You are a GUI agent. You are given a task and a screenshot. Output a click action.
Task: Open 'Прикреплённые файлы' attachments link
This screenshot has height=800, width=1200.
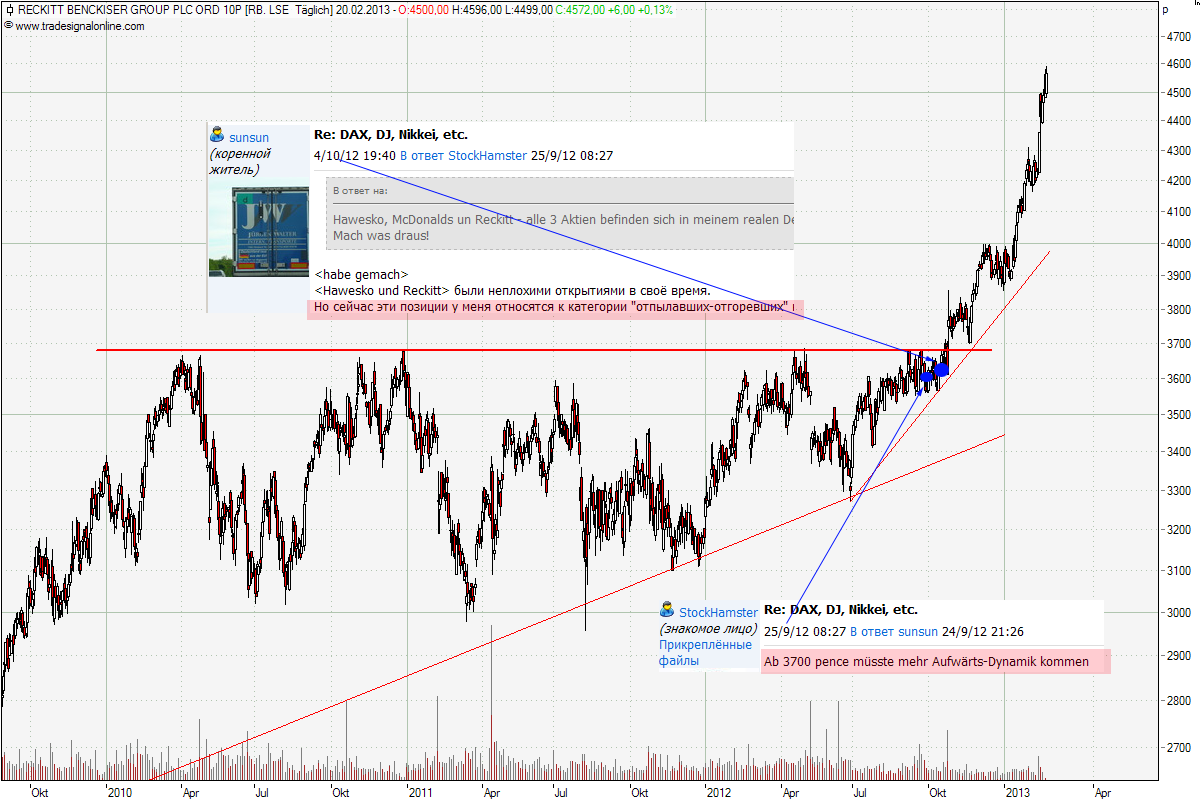[705, 653]
